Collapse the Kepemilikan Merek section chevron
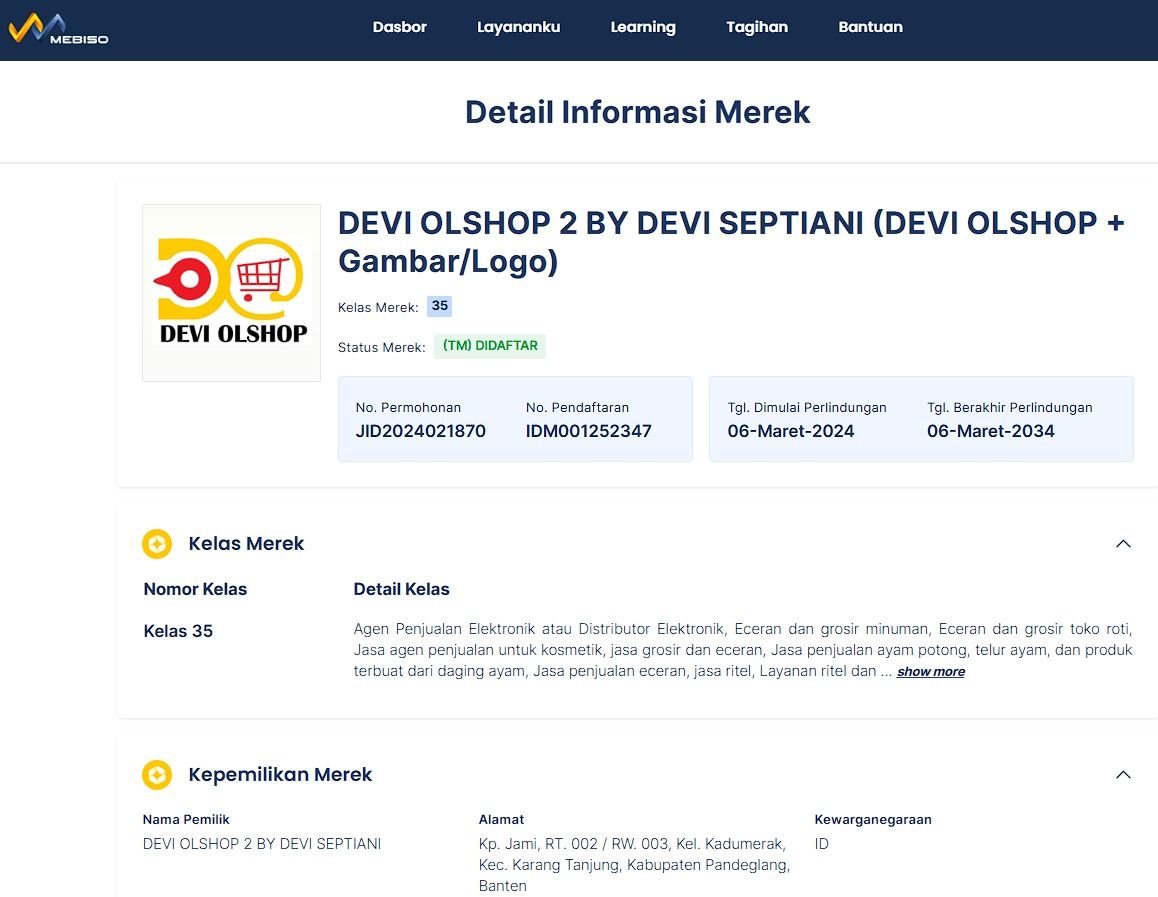 click(x=1123, y=774)
